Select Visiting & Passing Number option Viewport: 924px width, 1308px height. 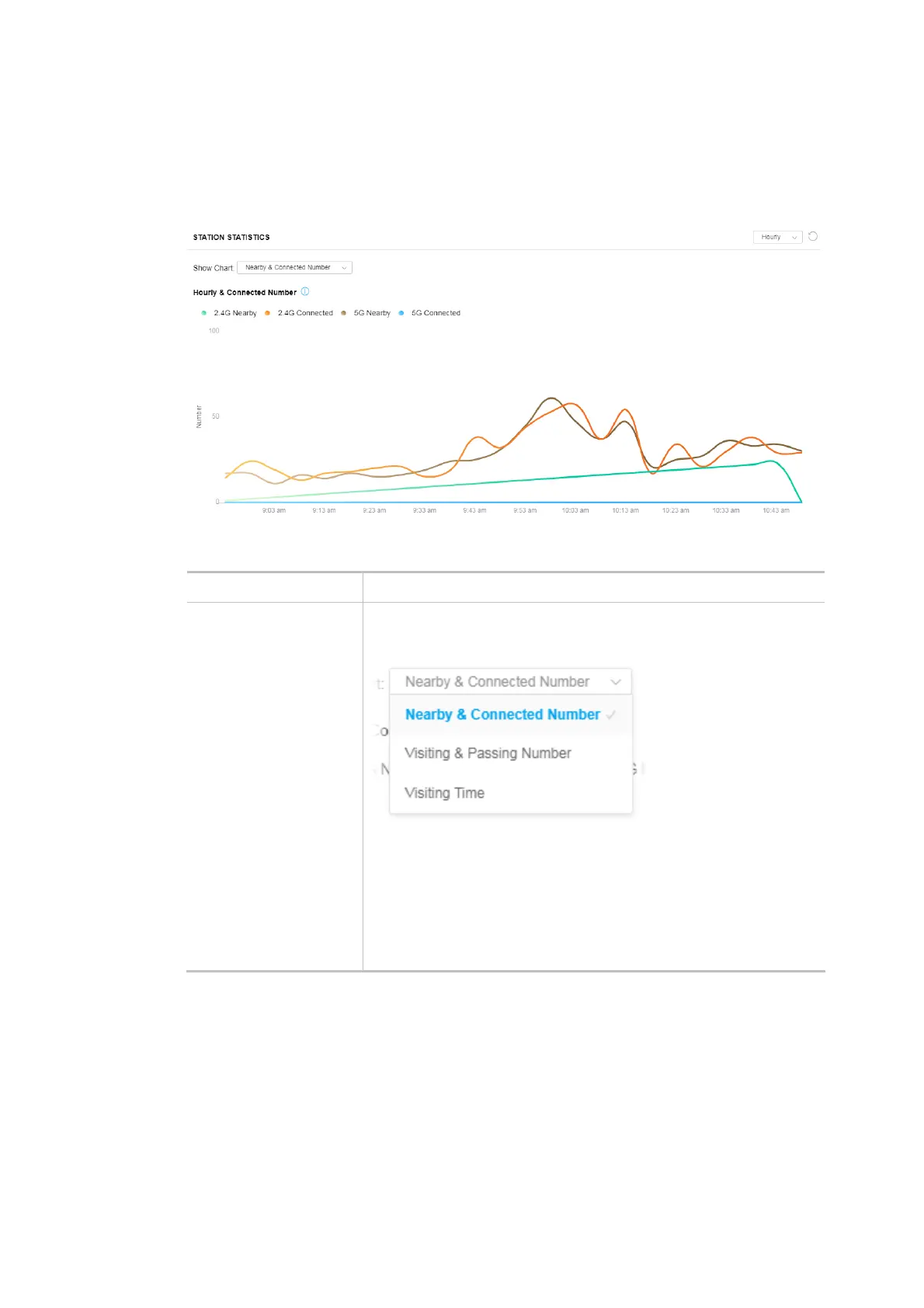tap(488, 753)
